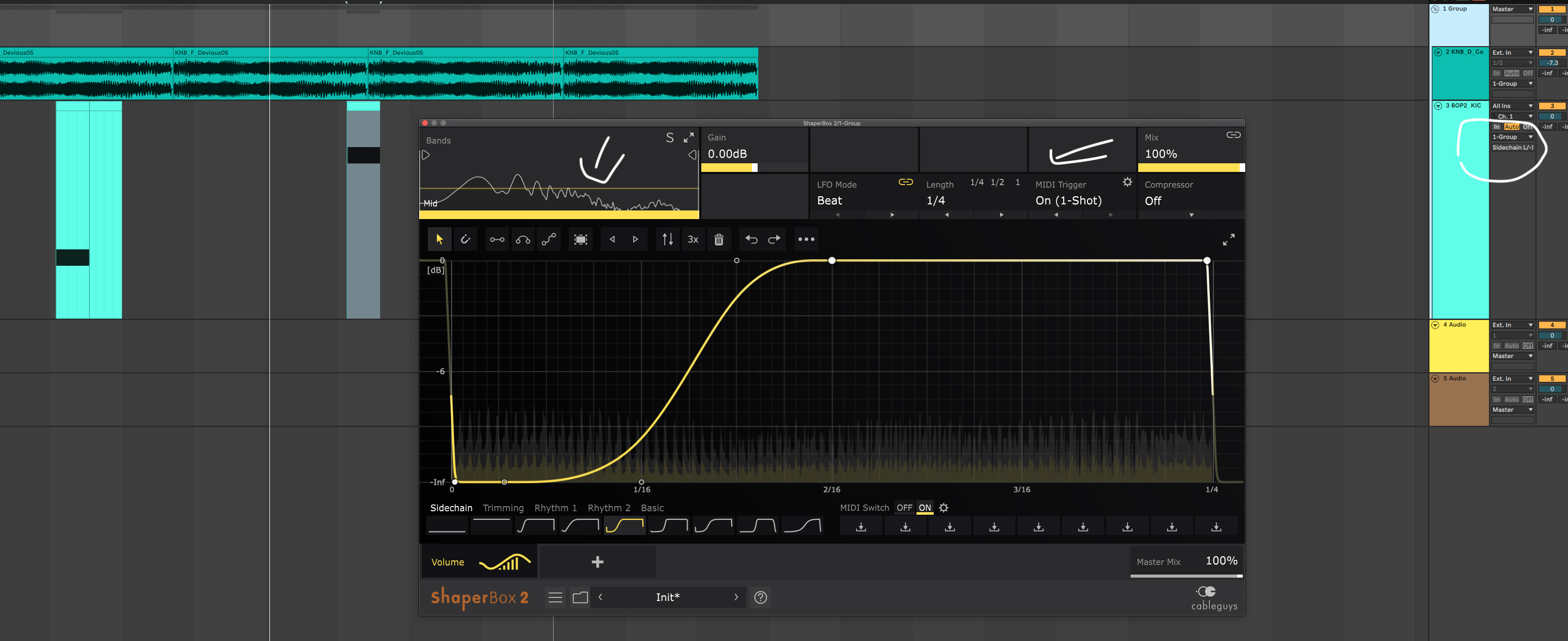Choose the S-curve pen tool
This screenshot has width=1568, height=641.
pos(549,239)
